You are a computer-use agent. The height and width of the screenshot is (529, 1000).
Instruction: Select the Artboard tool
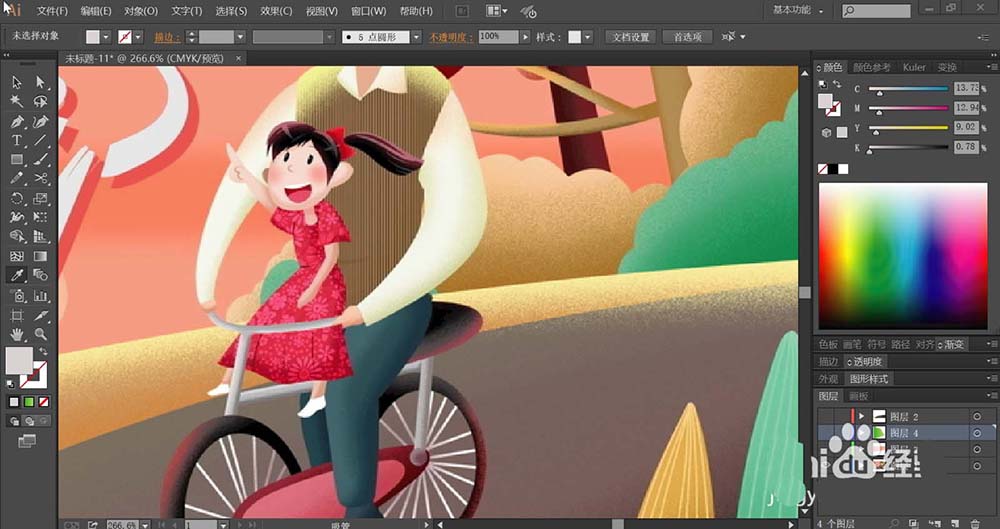(x=17, y=315)
